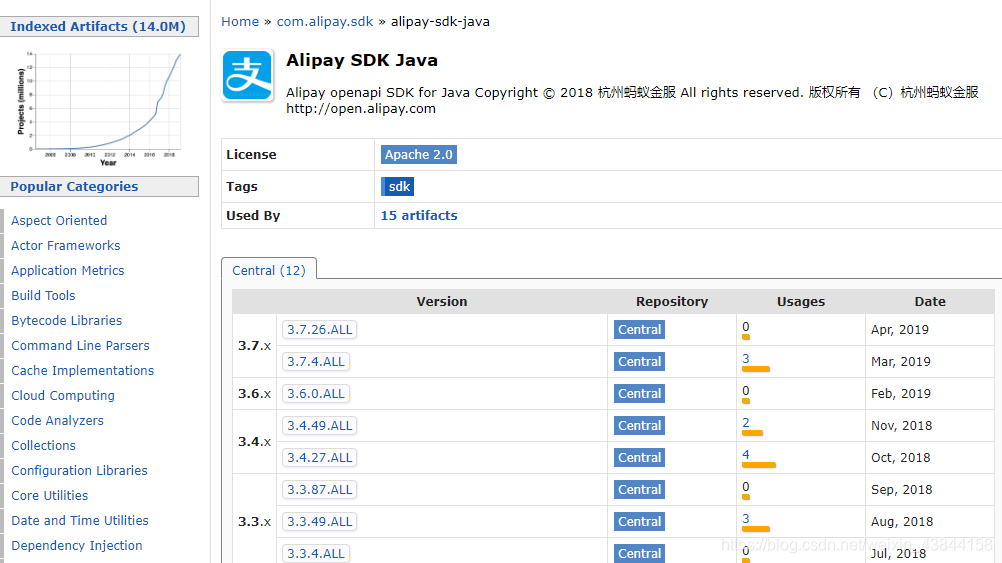
Task: Click the 3.4.x version group label
Action: [254, 442]
